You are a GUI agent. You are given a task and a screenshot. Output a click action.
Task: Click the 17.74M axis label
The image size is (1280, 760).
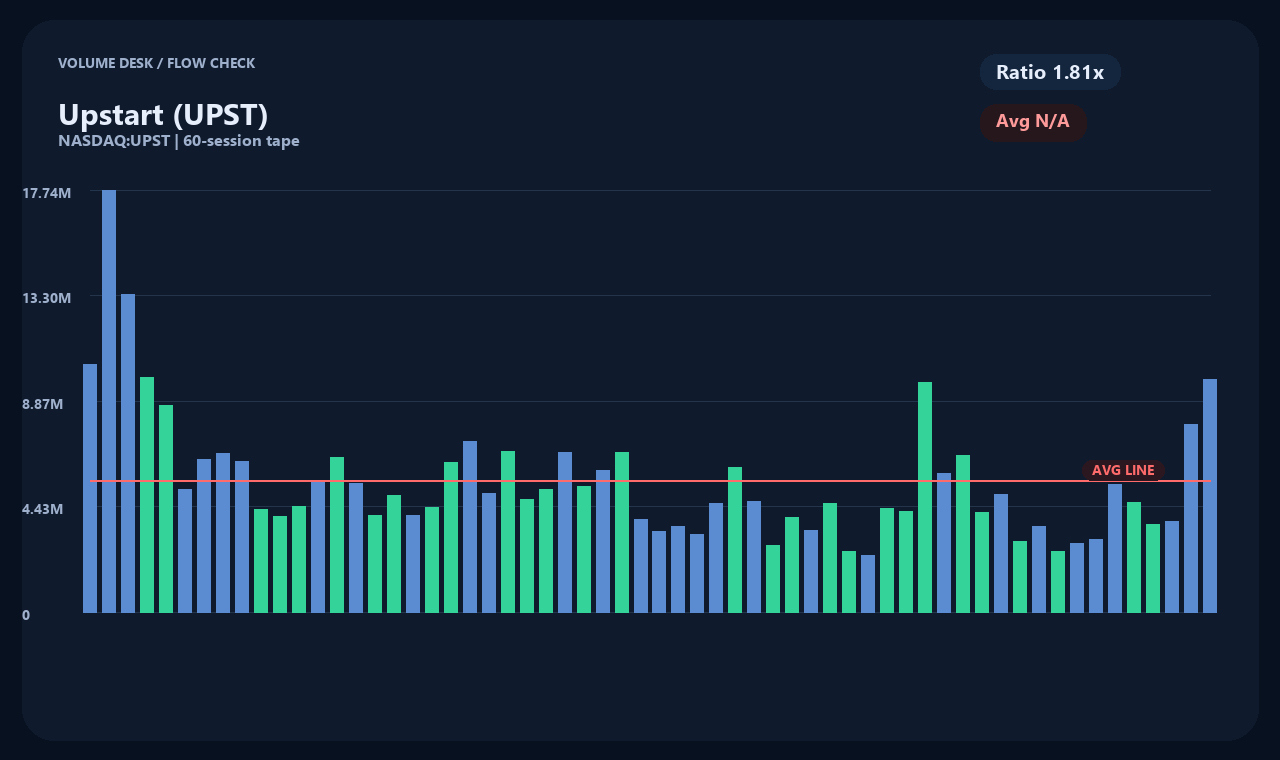click(47, 192)
